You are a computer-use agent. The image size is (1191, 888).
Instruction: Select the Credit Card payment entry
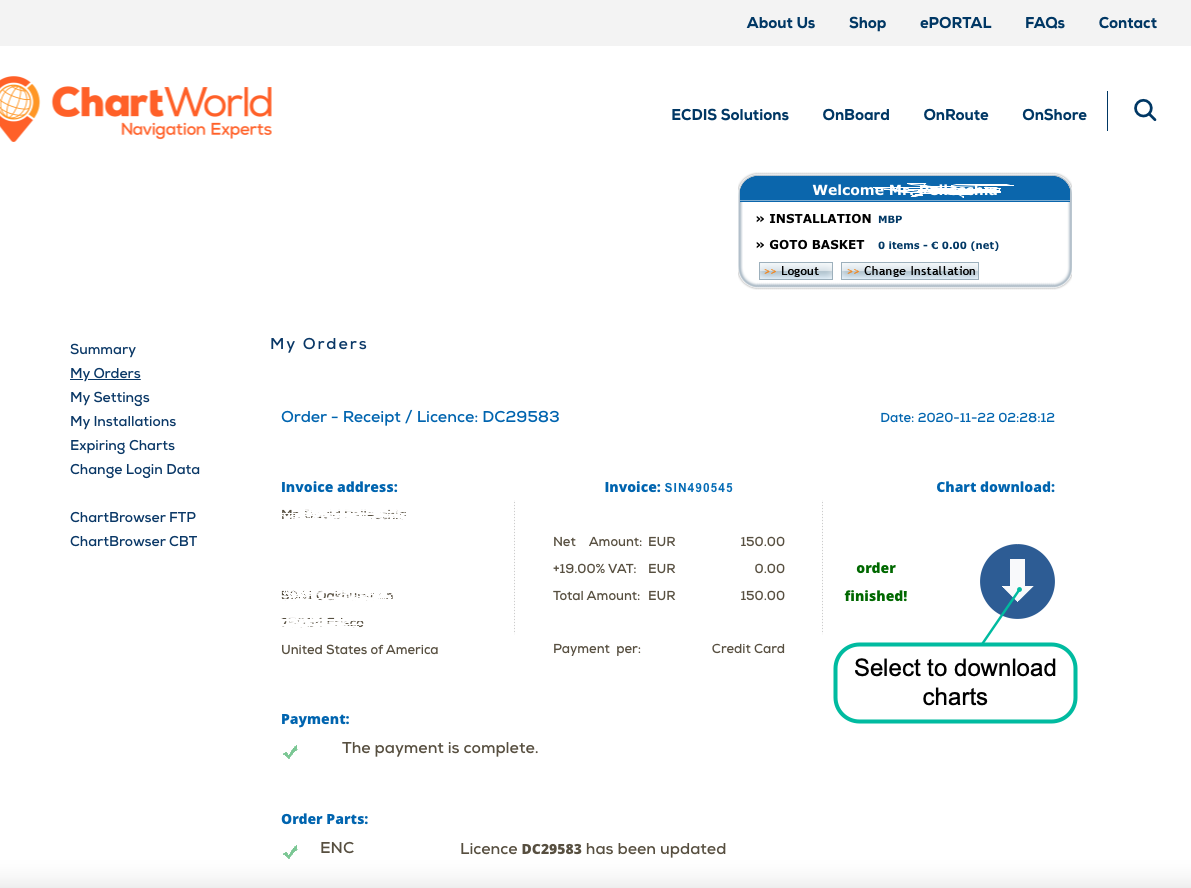[x=748, y=648]
